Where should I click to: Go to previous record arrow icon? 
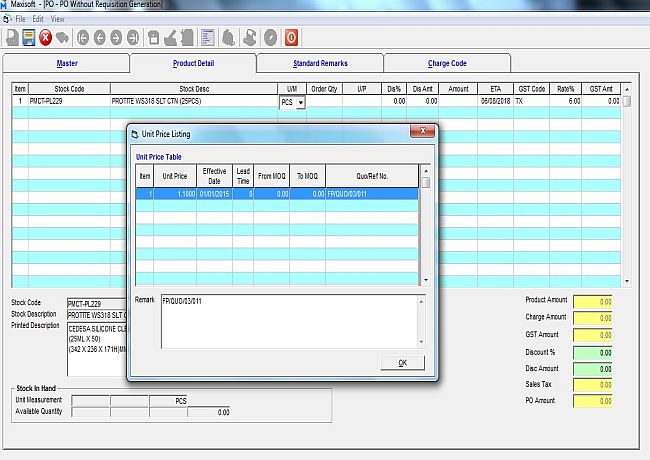click(x=99, y=38)
